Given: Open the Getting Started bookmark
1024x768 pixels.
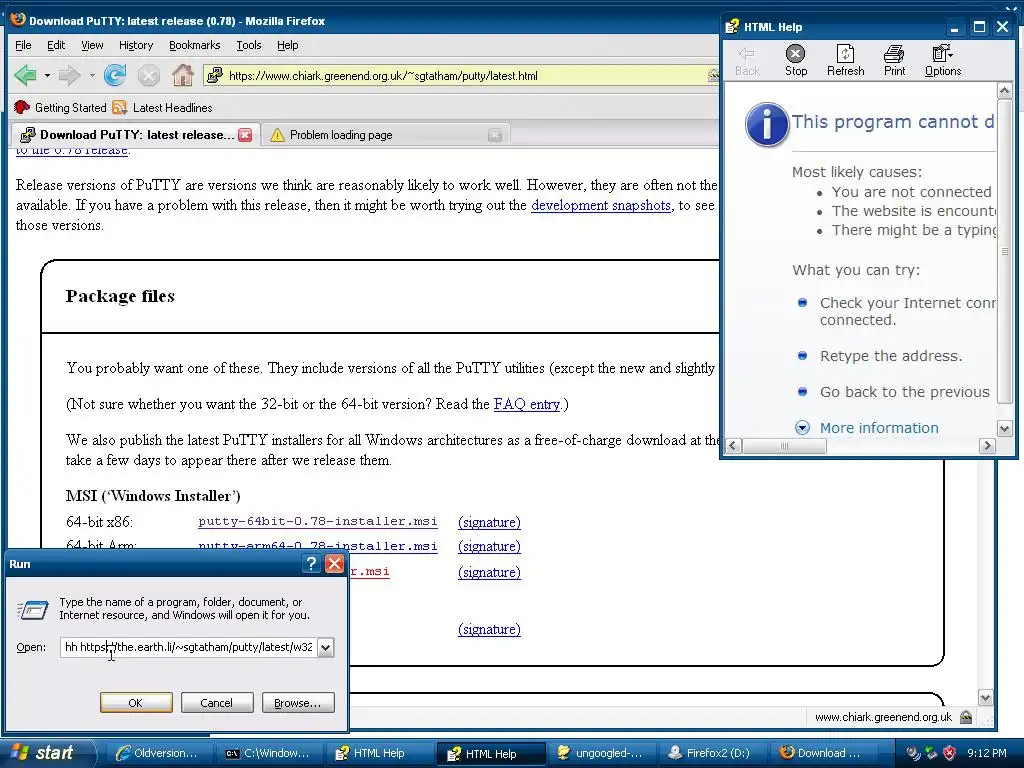Looking at the screenshot, I should [x=60, y=108].
